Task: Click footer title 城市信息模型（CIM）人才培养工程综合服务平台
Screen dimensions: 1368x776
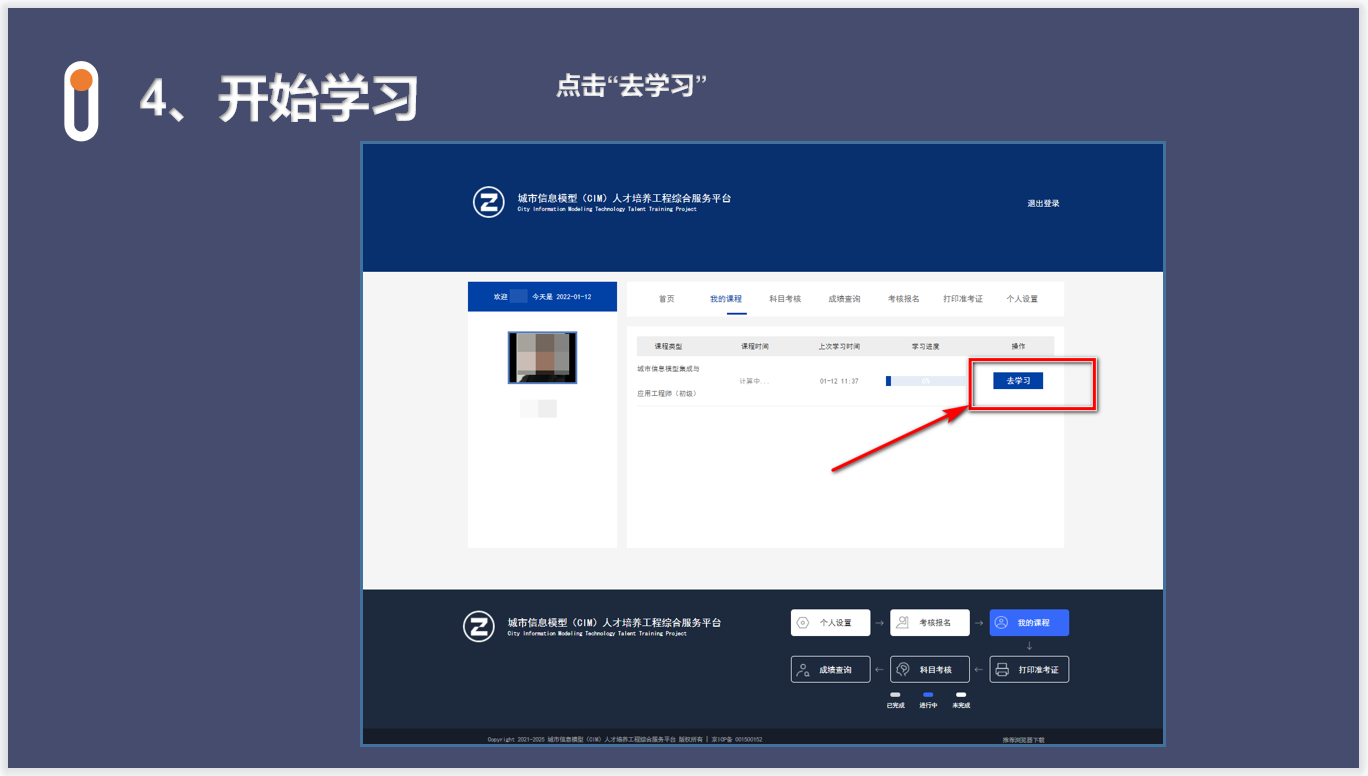Action: pyautogui.click(x=614, y=622)
